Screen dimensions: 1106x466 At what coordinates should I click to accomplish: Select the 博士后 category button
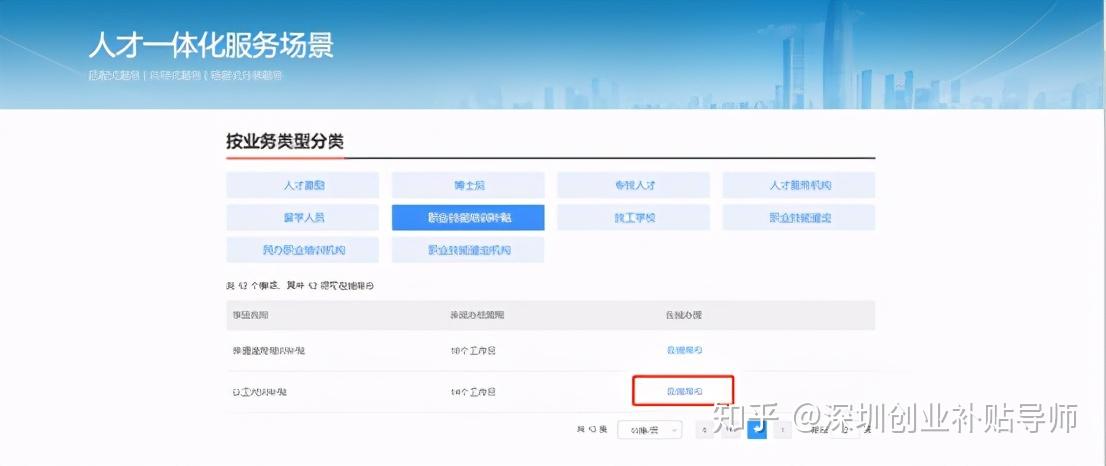tap(468, 185)
